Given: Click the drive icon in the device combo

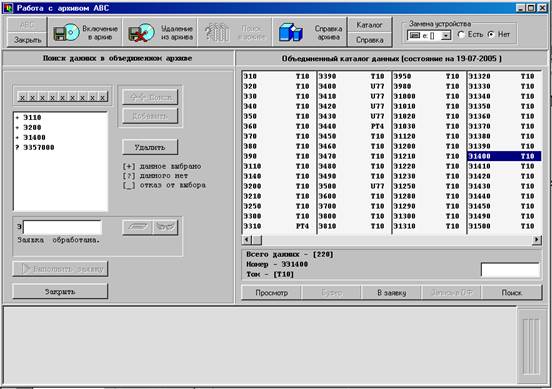Looking at the screenshot, I should pyautogui.click(x=415, y=36).
